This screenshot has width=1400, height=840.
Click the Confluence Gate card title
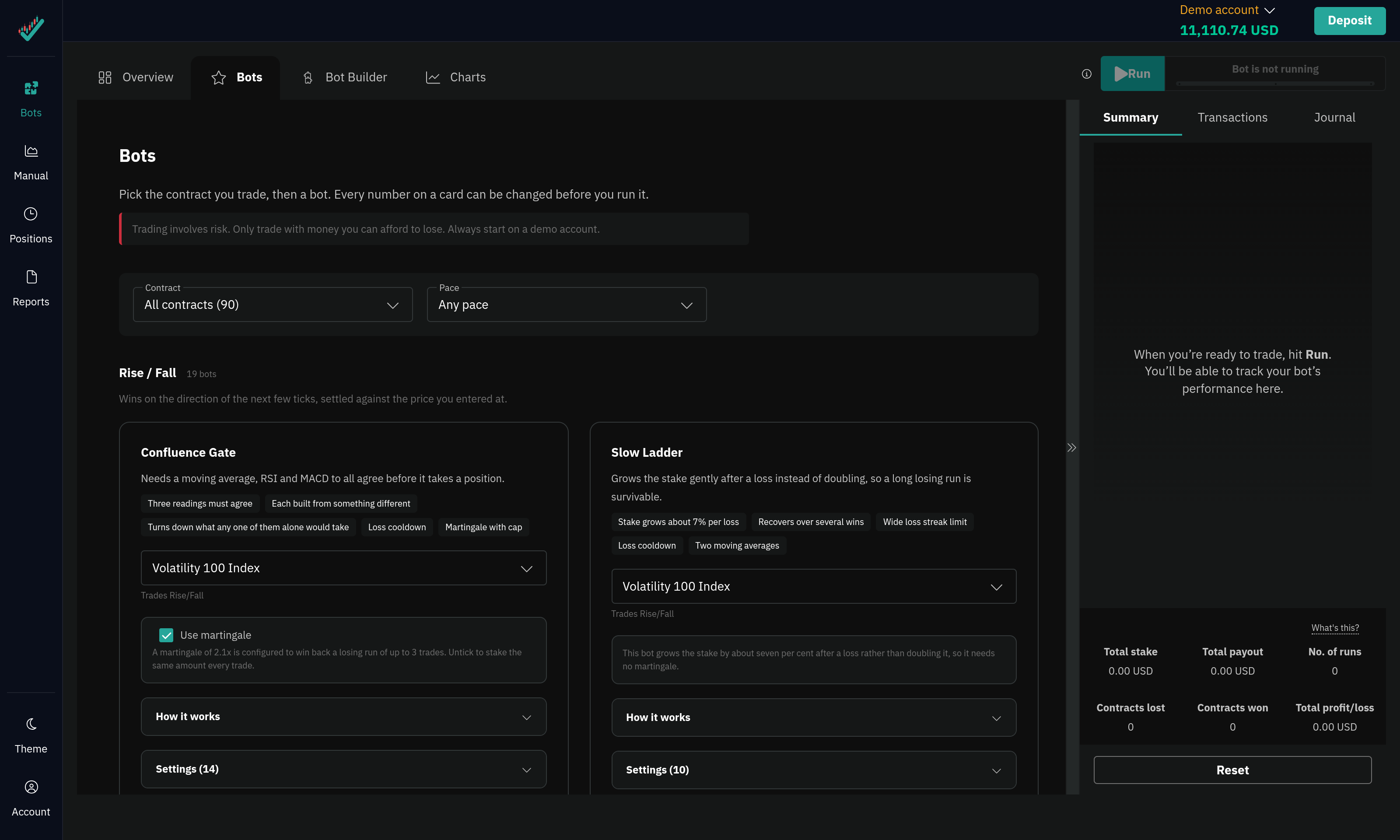[188, 452]
